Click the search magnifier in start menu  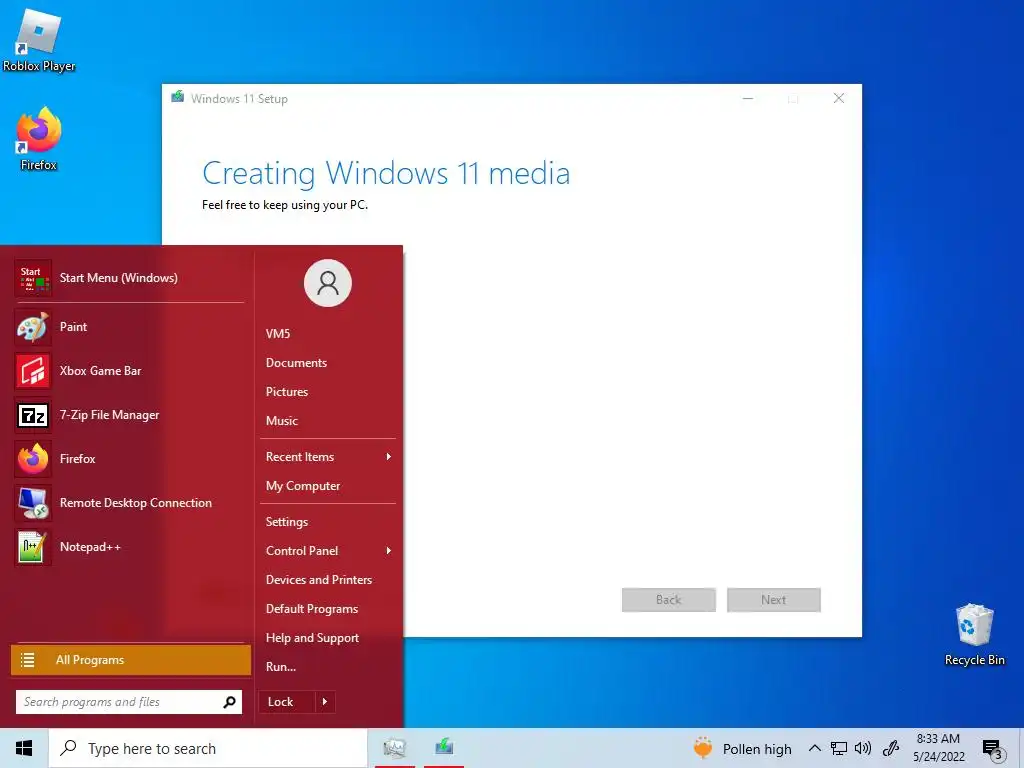pos(229,702)
